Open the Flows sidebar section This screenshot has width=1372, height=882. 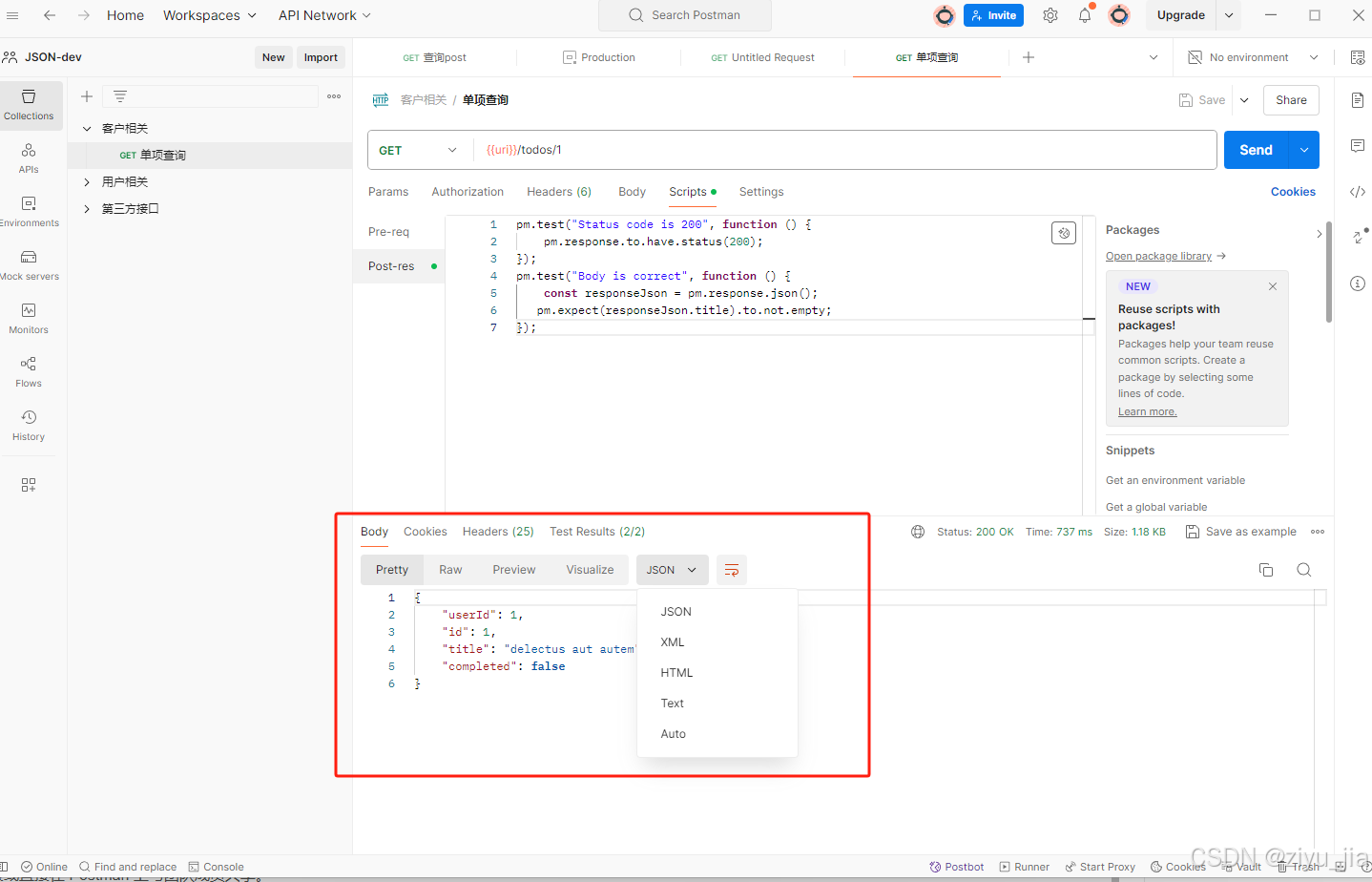point(29,371)
